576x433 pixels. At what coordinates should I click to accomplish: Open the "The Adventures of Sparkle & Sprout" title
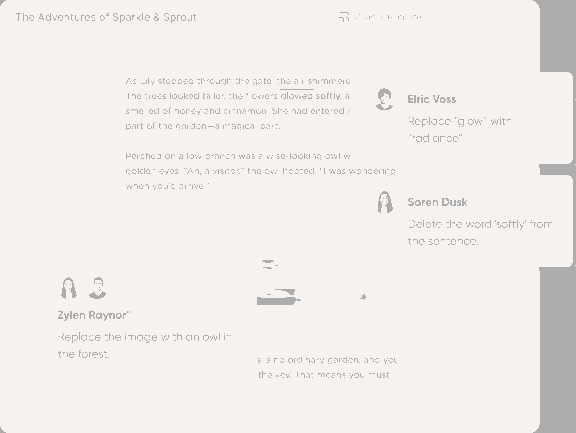point(106,17)
